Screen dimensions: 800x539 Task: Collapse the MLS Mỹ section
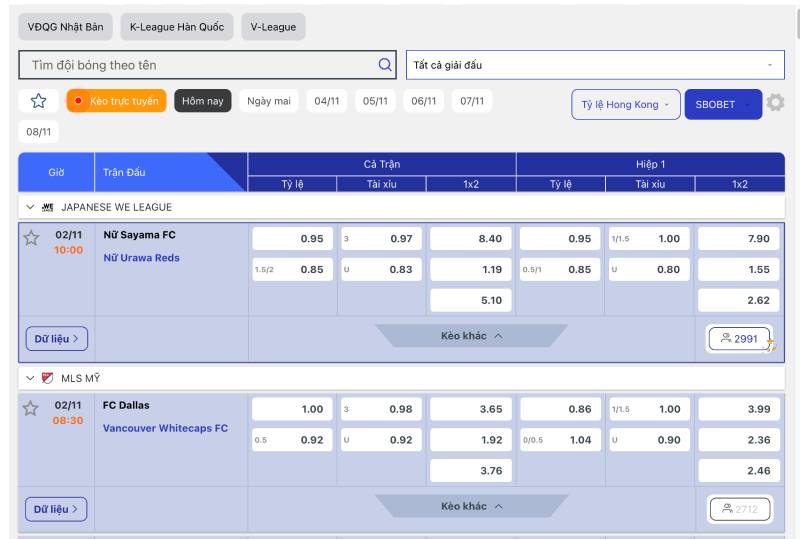click(x=30, y=378)
